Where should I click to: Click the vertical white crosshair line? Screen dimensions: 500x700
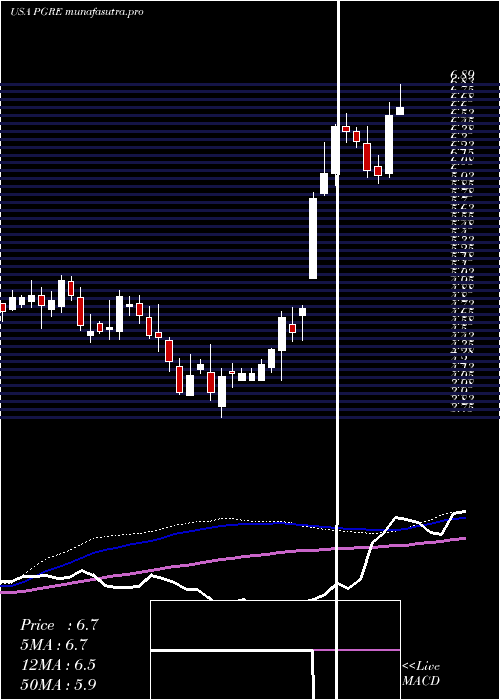pos(338,350)
